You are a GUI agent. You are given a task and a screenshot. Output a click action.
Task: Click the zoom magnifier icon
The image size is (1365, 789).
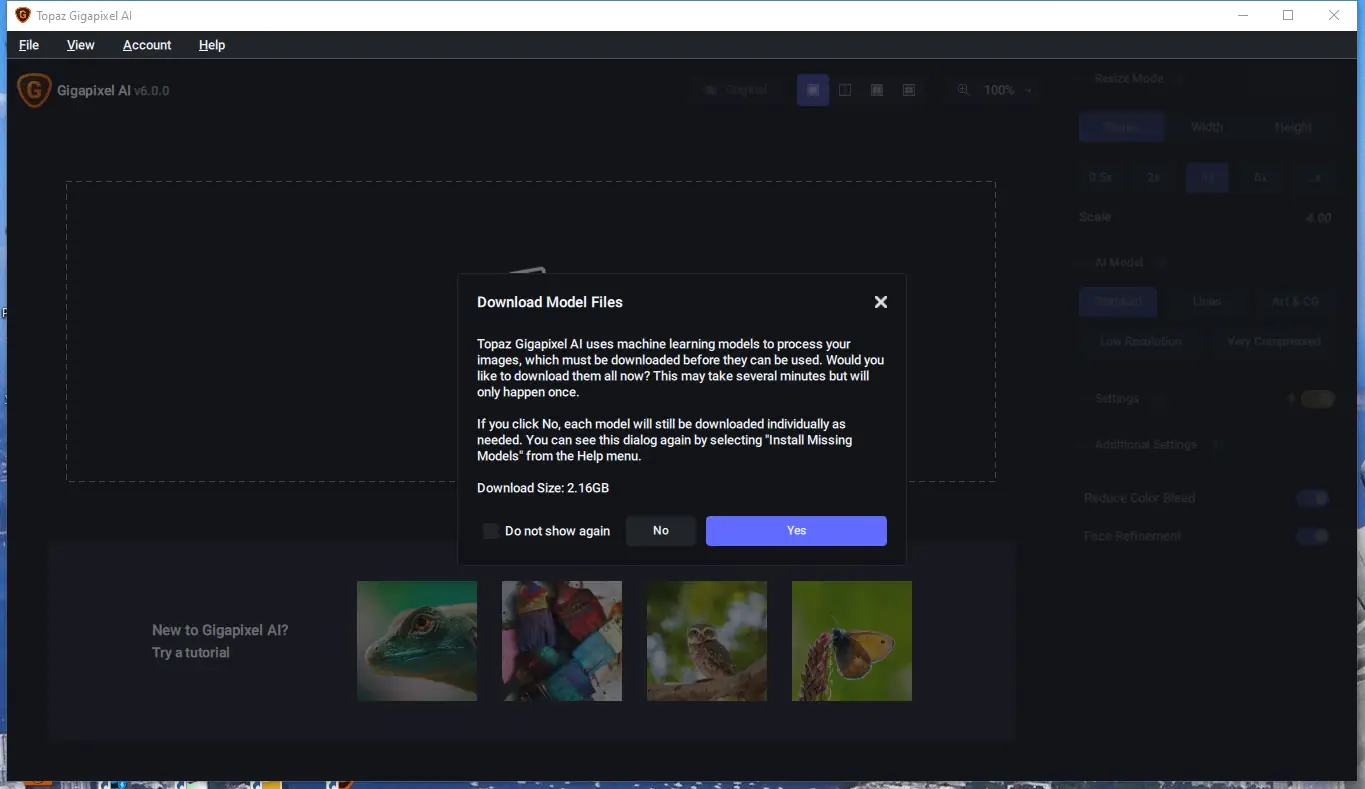(x=963, y=90)
